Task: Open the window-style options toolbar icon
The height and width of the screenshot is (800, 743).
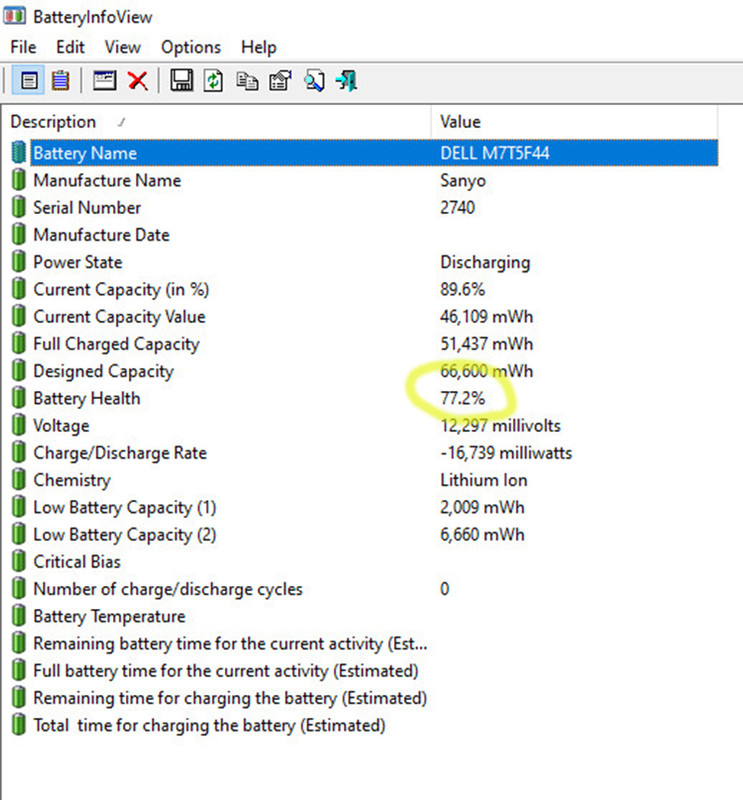Action: coord(105,81)
